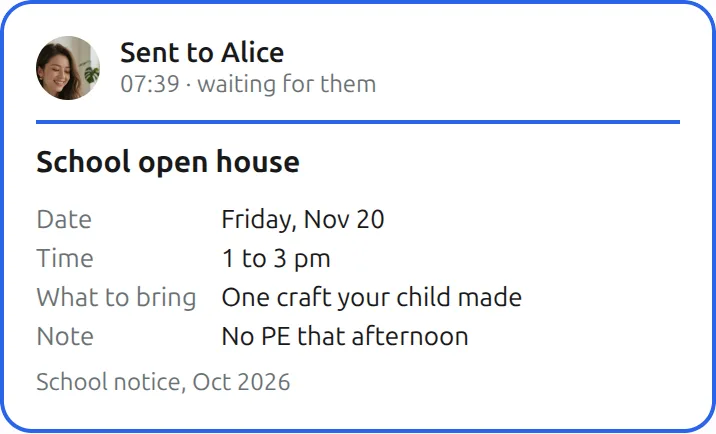716x434 pixels.
Task: Click the '07:39 · waiting for them' status
Action: (x=248, y=84)
